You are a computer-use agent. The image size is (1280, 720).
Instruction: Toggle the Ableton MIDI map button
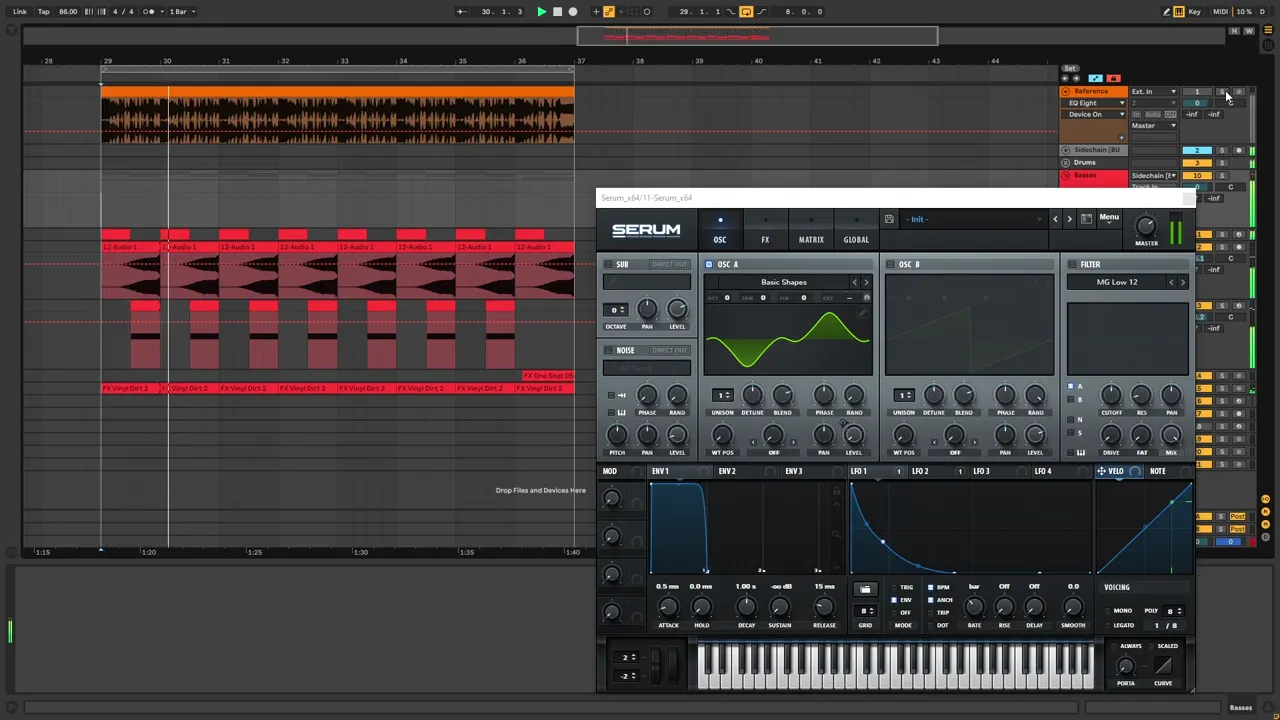point(1220,12)
